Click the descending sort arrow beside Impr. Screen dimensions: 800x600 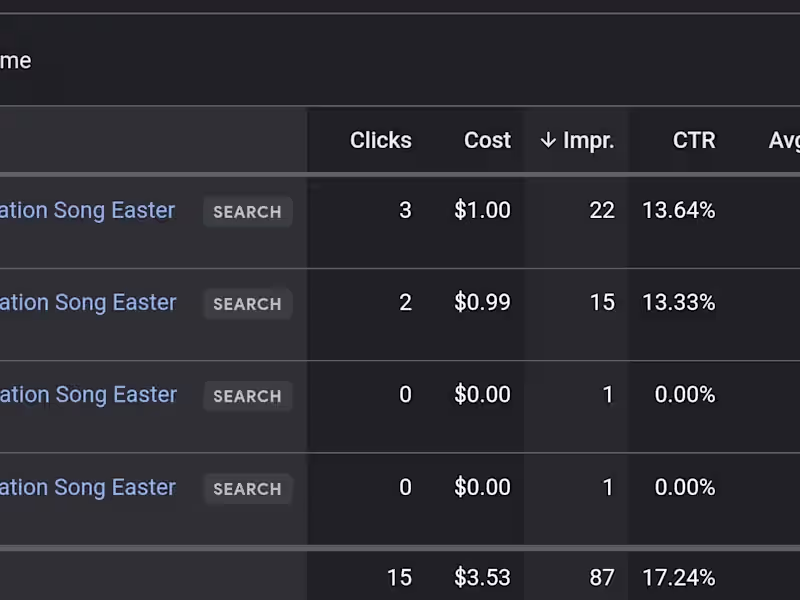[x=547, y=141]
